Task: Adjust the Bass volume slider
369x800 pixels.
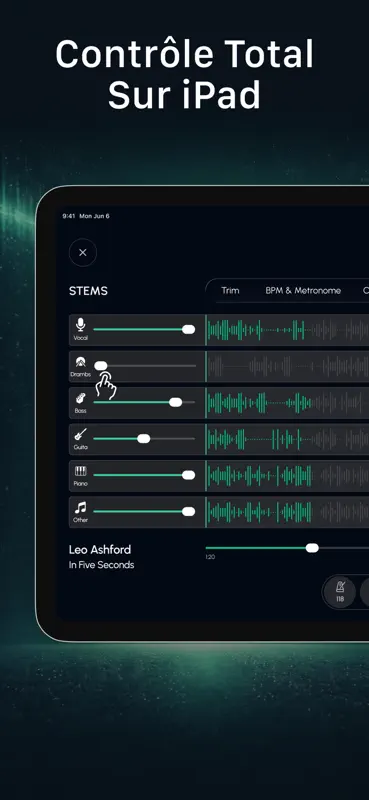Action: [144, 403]
